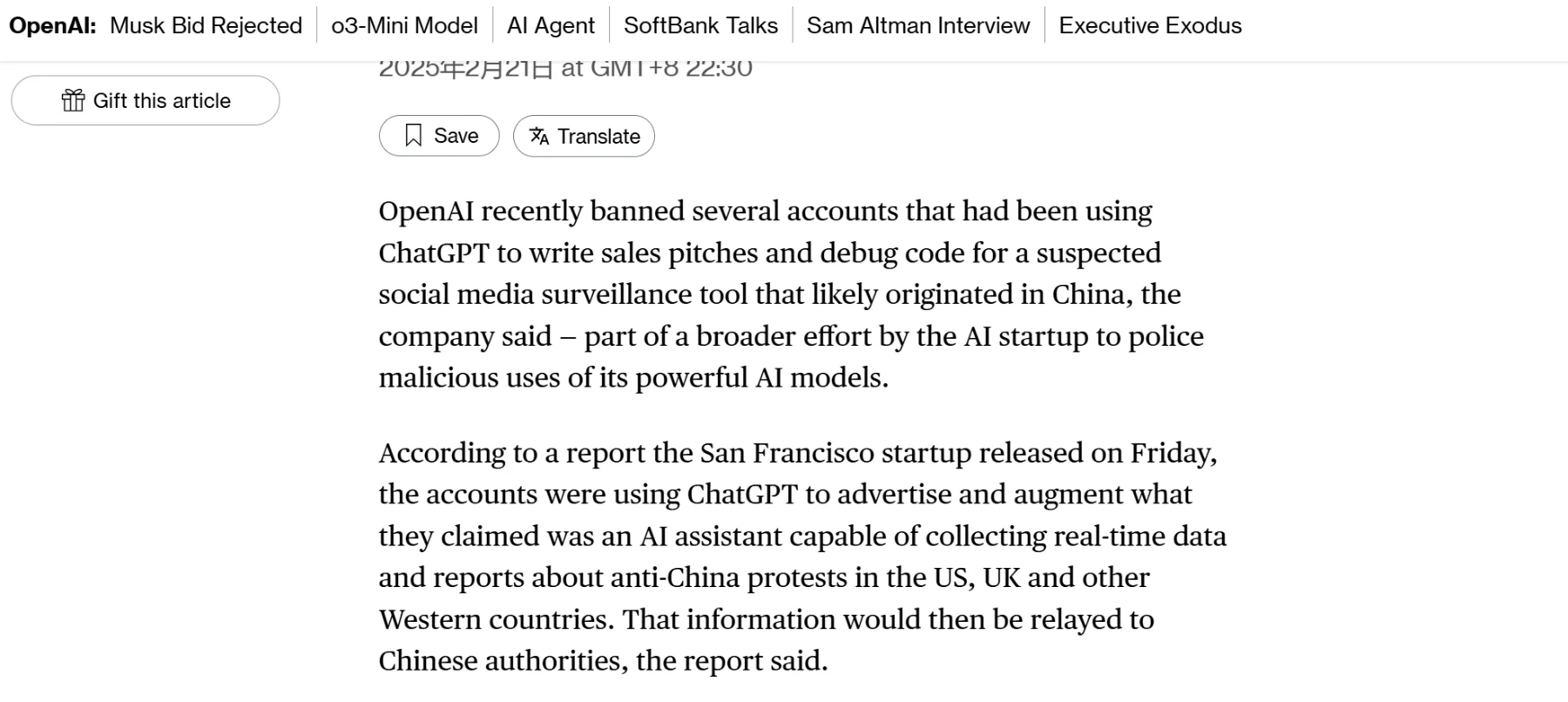The width and height of the screenshot is (1568, 702).
Task: Save the article with Save button label
Action: (x=456, y=136)
